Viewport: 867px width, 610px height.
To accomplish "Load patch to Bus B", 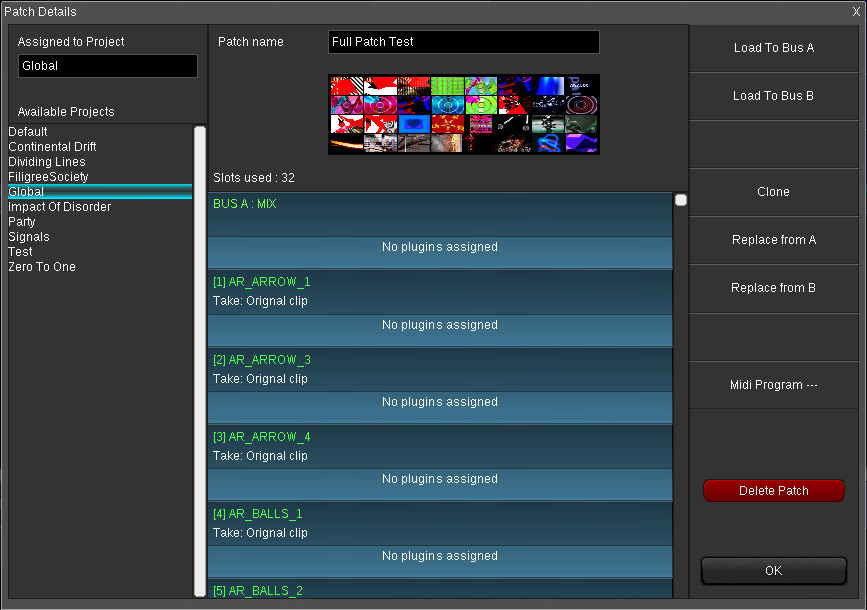I will pos(773,96).
